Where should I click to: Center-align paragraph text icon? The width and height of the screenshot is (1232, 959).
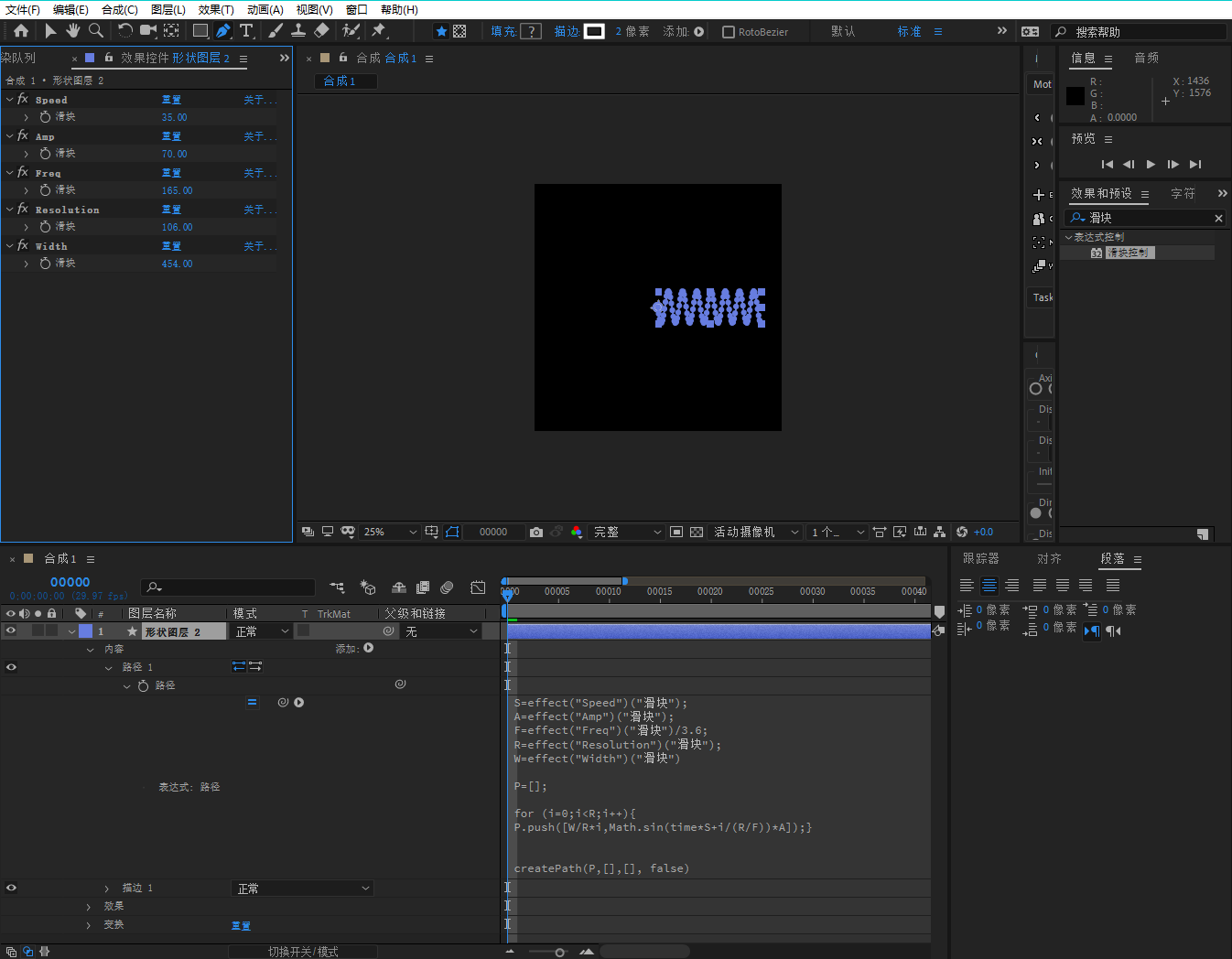tap(989, 586)
